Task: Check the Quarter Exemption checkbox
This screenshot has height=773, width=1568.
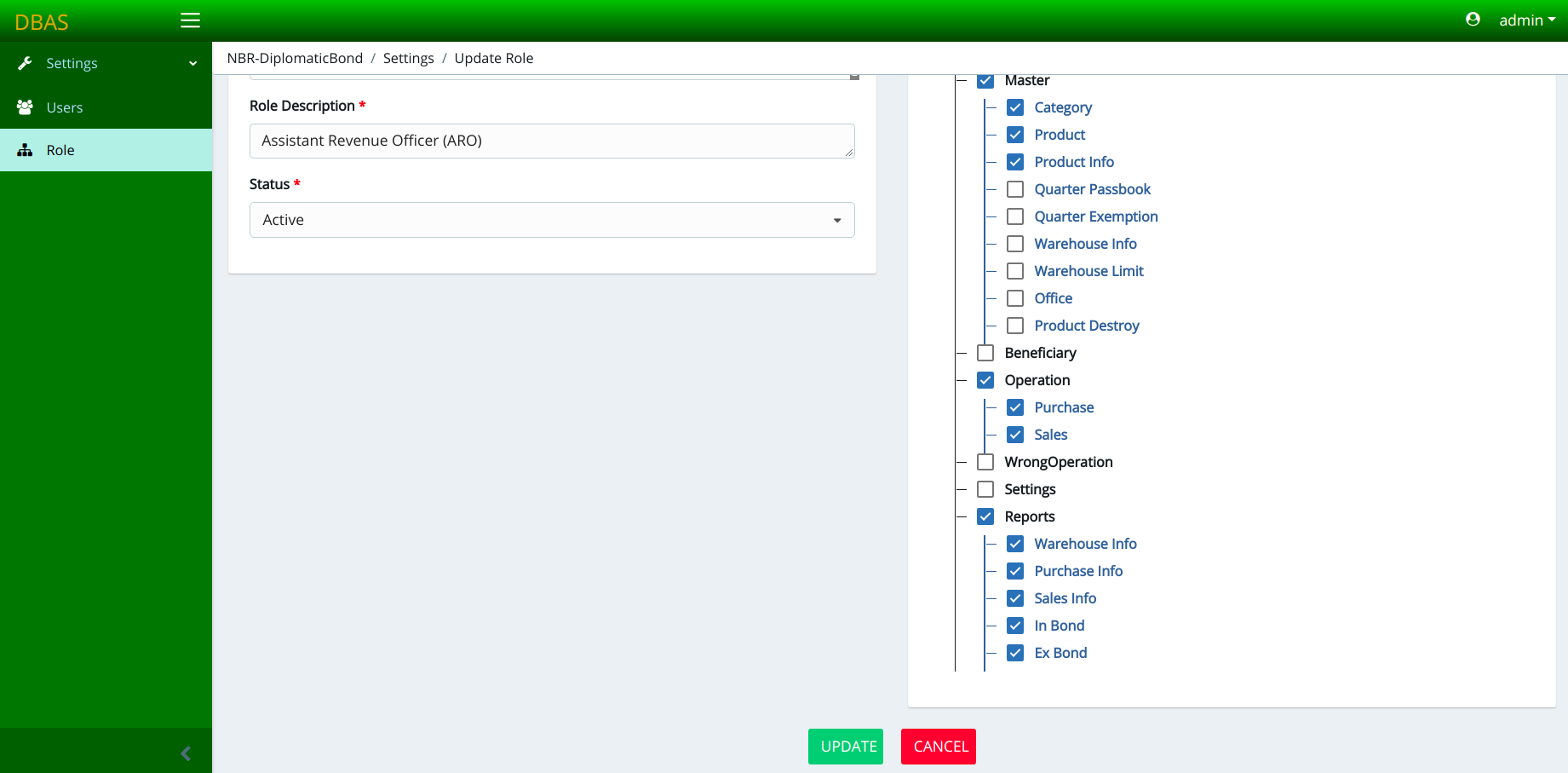Action: [1015, 216]
